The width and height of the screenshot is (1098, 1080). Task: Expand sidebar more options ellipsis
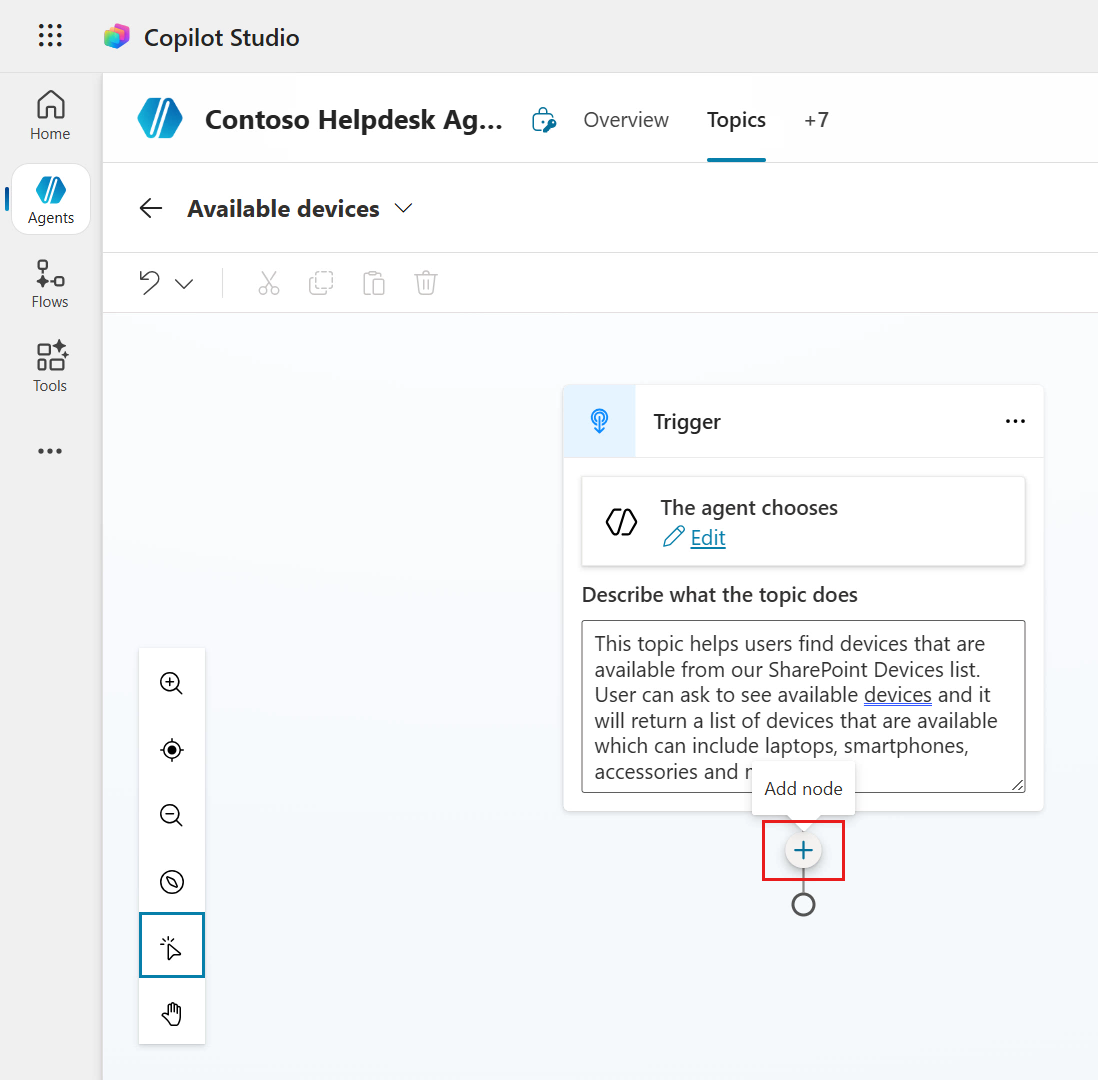[x=50, y=451]
